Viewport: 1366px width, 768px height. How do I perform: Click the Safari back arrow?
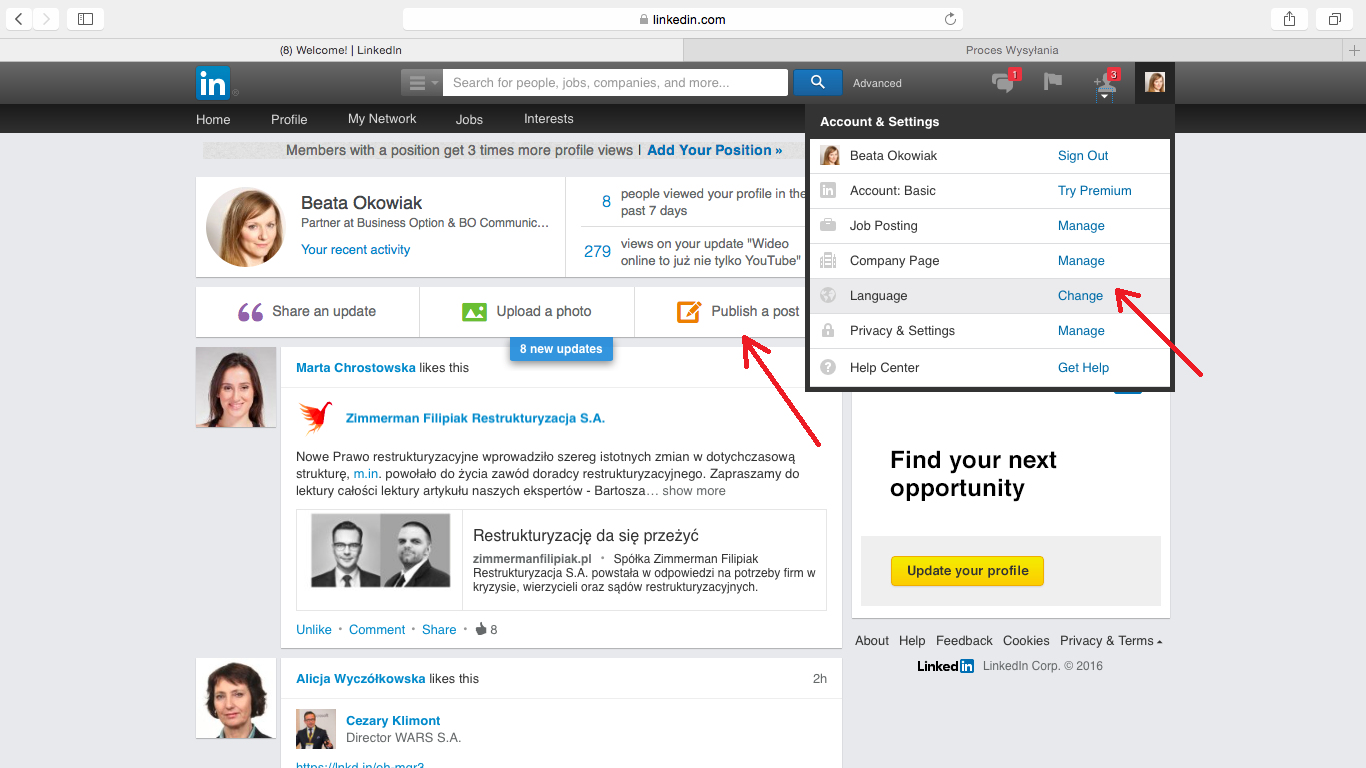18,19
